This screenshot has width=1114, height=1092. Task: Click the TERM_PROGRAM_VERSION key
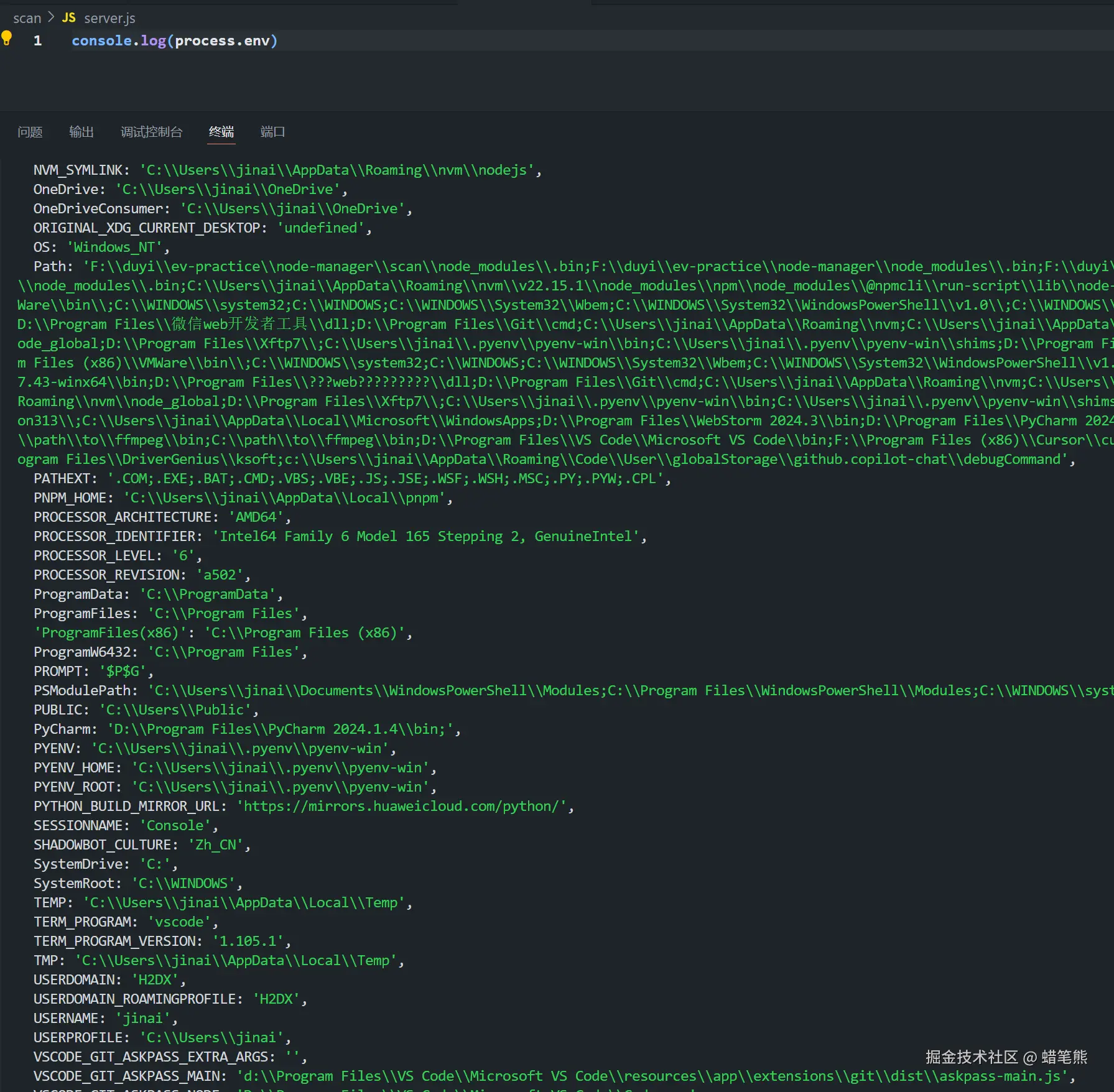click(114, 941)
